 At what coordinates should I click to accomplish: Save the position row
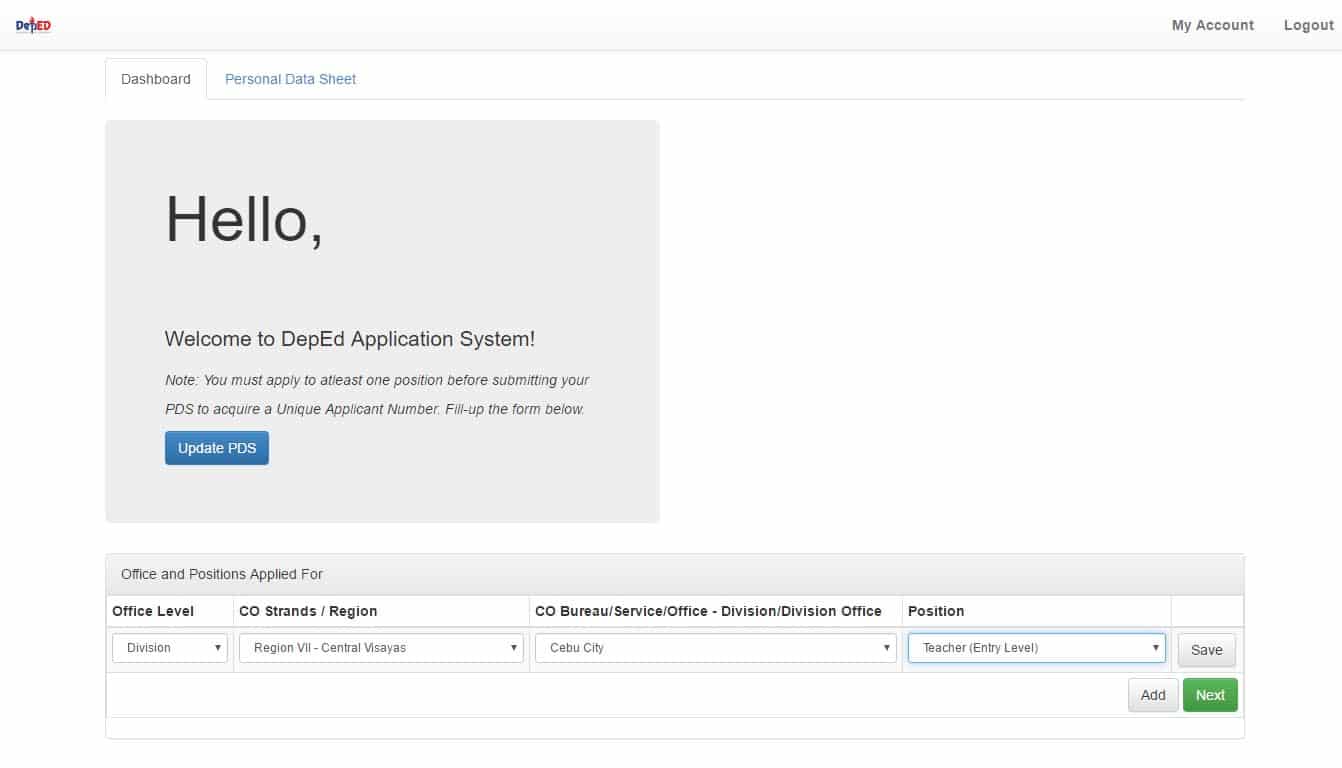[x=1207, y=650]
